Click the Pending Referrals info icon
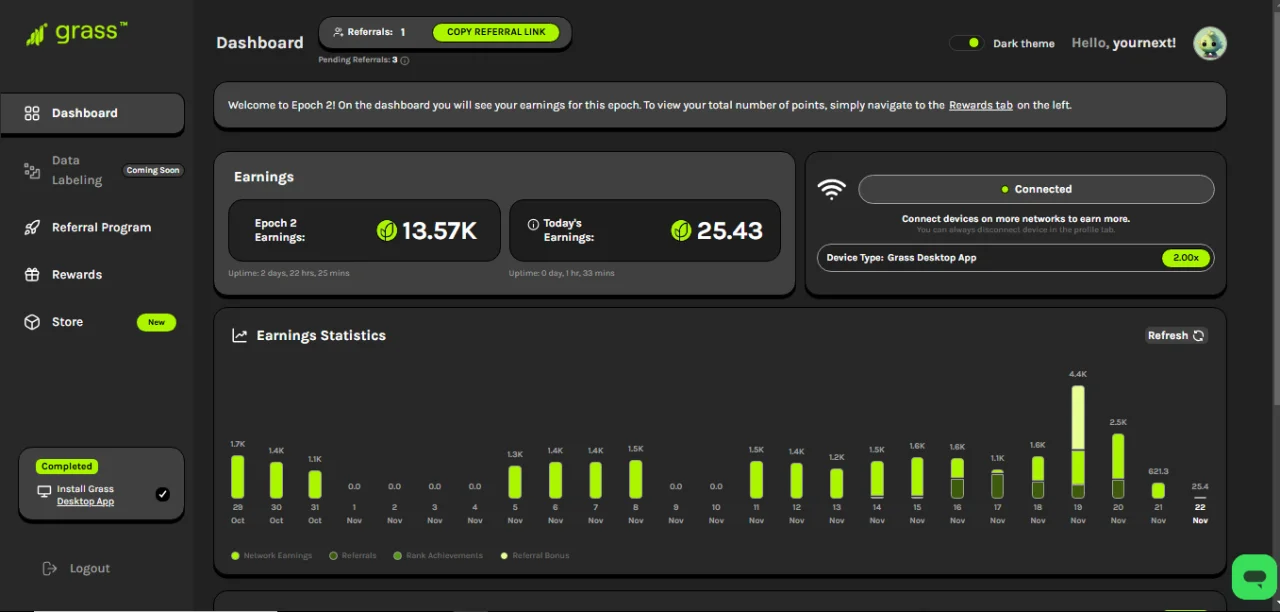The image size is (1280, 612). click(405, 60)
